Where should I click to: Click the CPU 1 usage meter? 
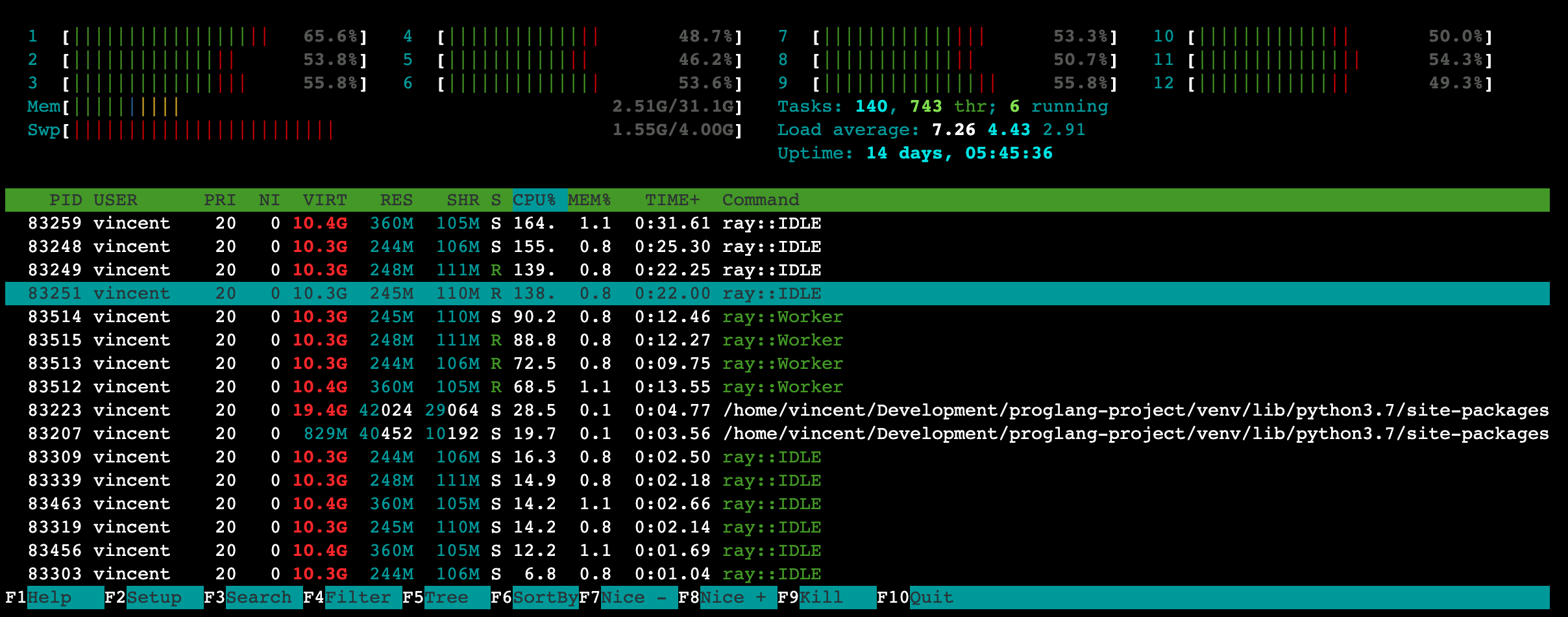(197, 36)
